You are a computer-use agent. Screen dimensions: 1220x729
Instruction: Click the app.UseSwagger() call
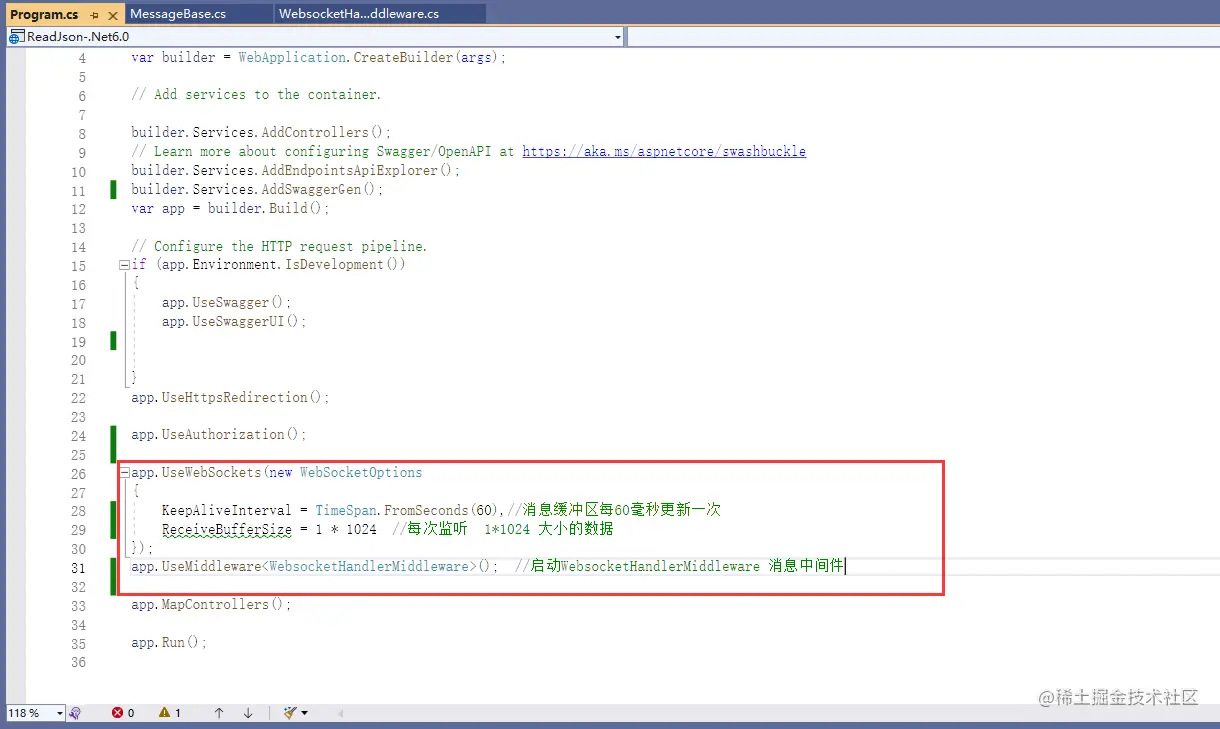click(x=227, y=303)
